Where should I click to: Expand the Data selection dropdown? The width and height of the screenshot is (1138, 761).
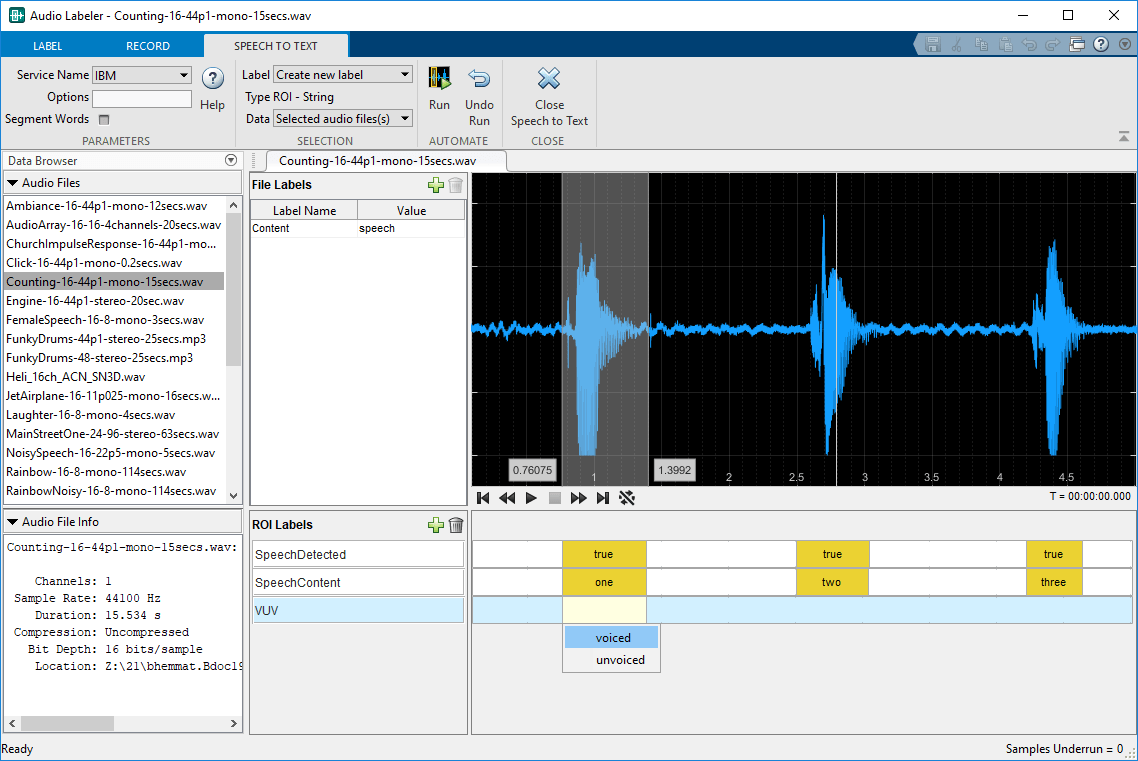coord(342,119)
